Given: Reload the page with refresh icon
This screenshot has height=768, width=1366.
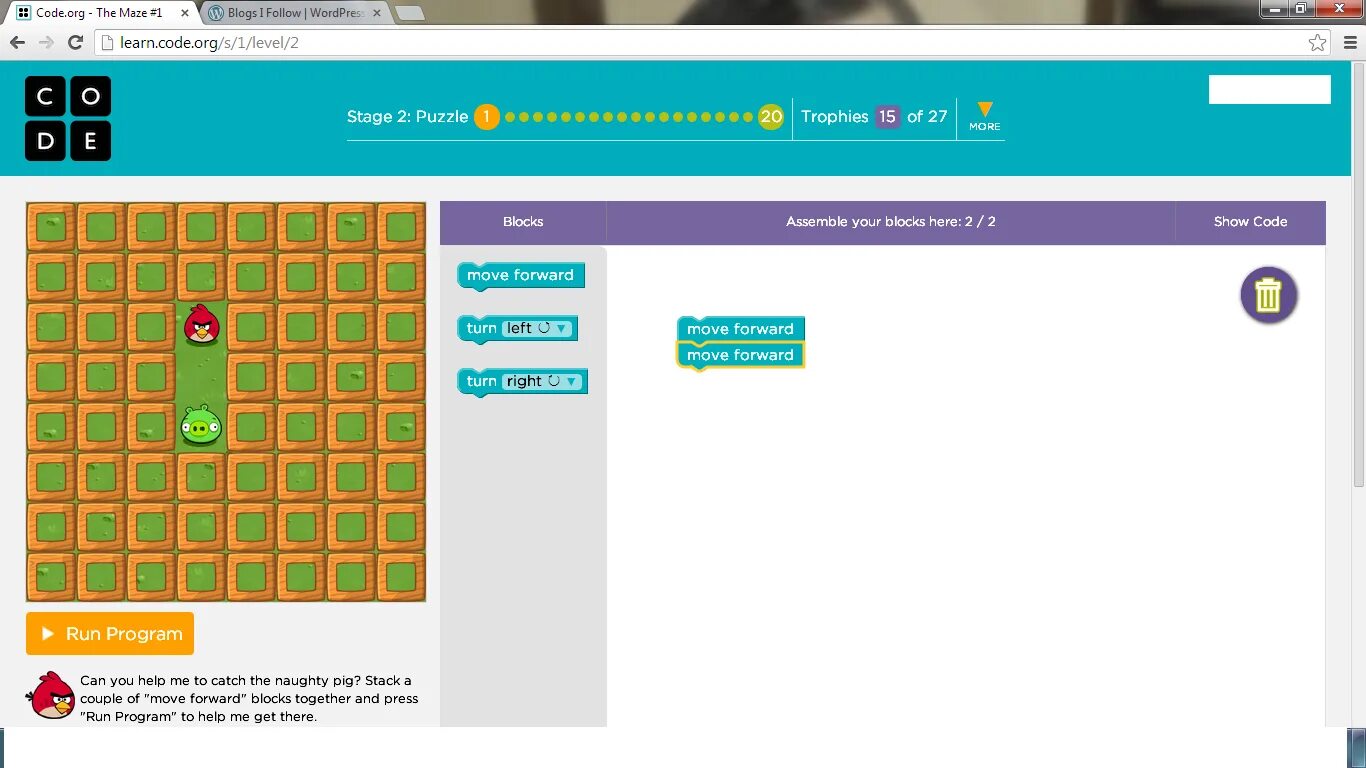Looking at the screenshot, I should 75,43.
